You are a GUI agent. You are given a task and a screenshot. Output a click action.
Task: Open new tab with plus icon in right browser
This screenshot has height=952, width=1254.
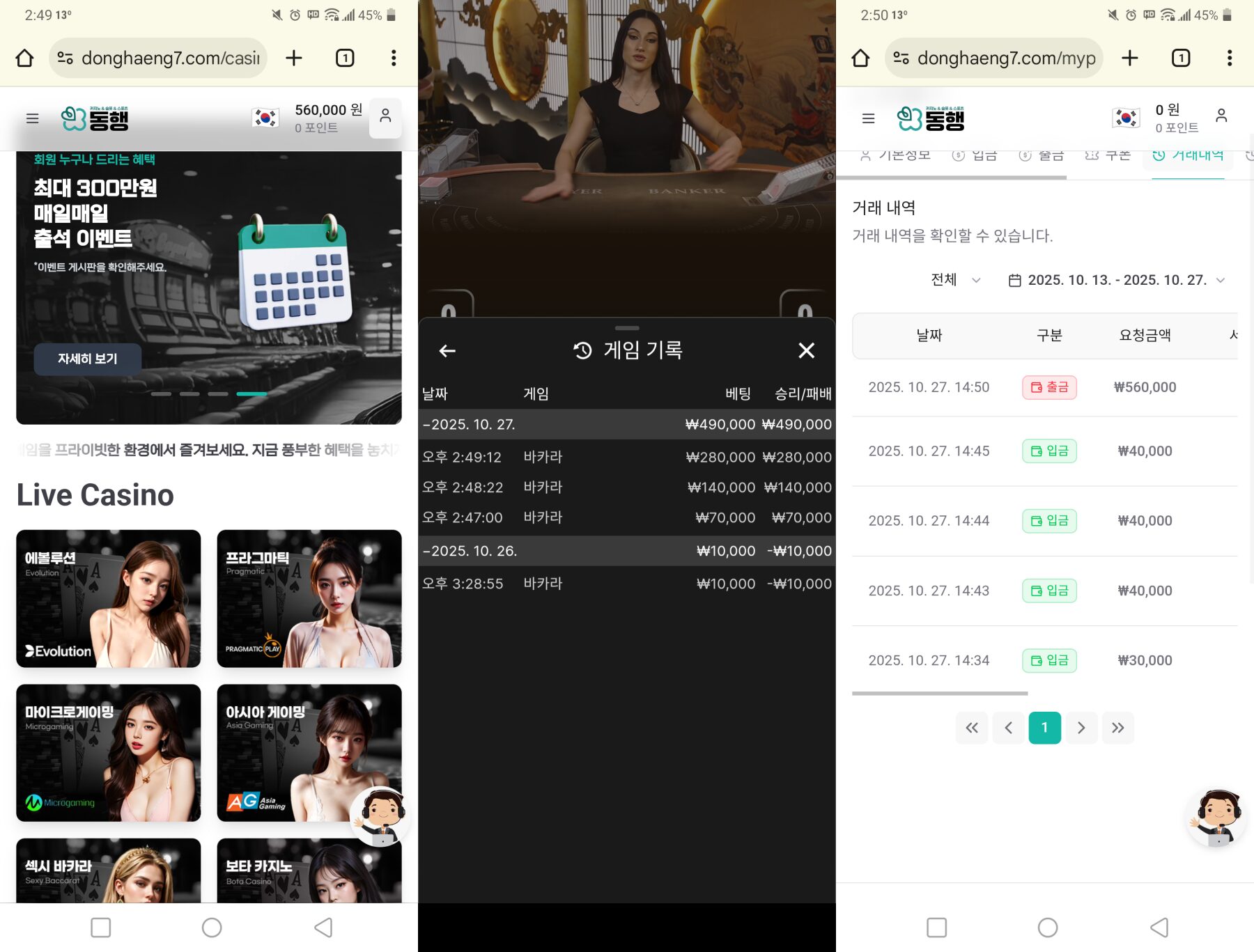click(x=1129, y=58)
